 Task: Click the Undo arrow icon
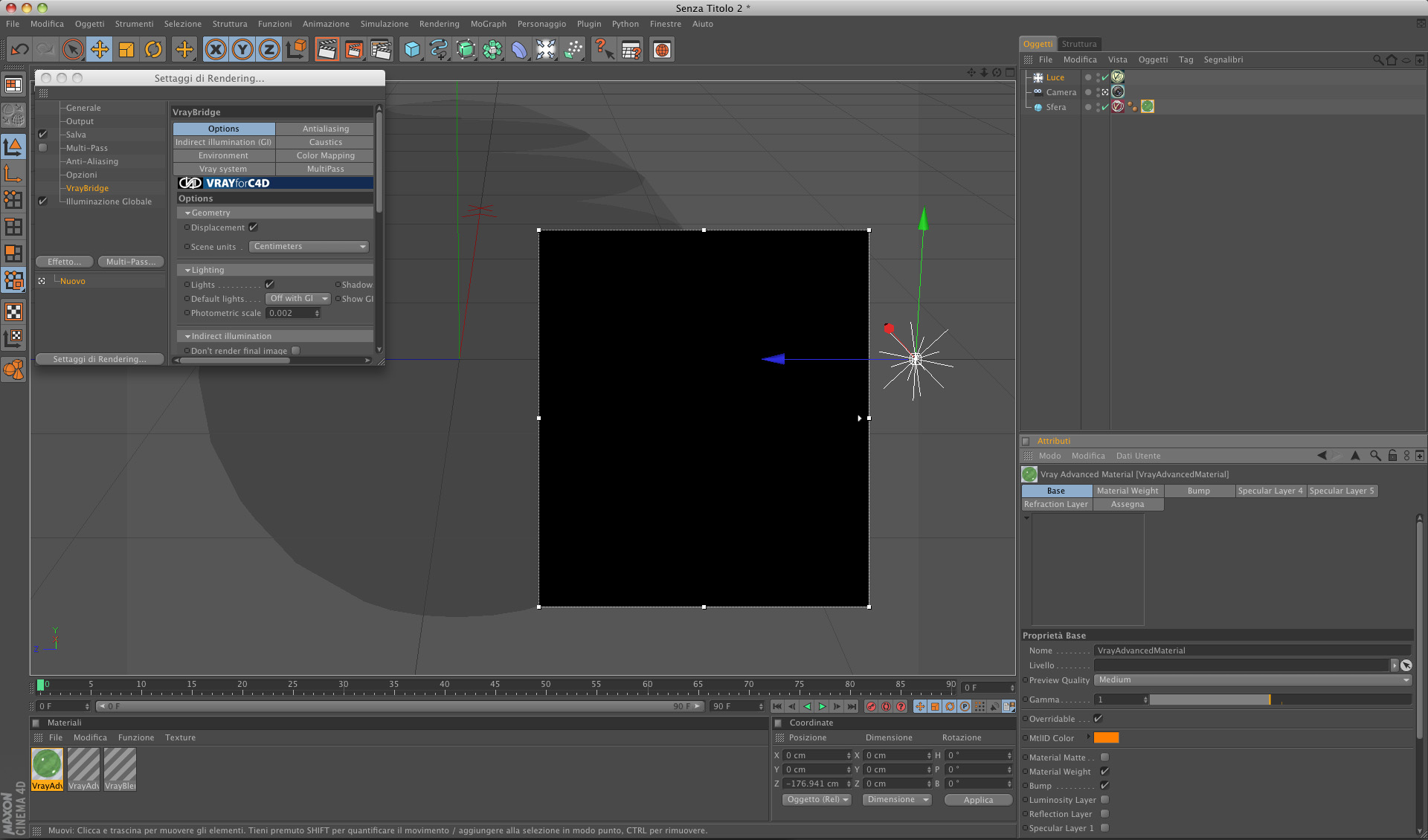tap(19, 50)
